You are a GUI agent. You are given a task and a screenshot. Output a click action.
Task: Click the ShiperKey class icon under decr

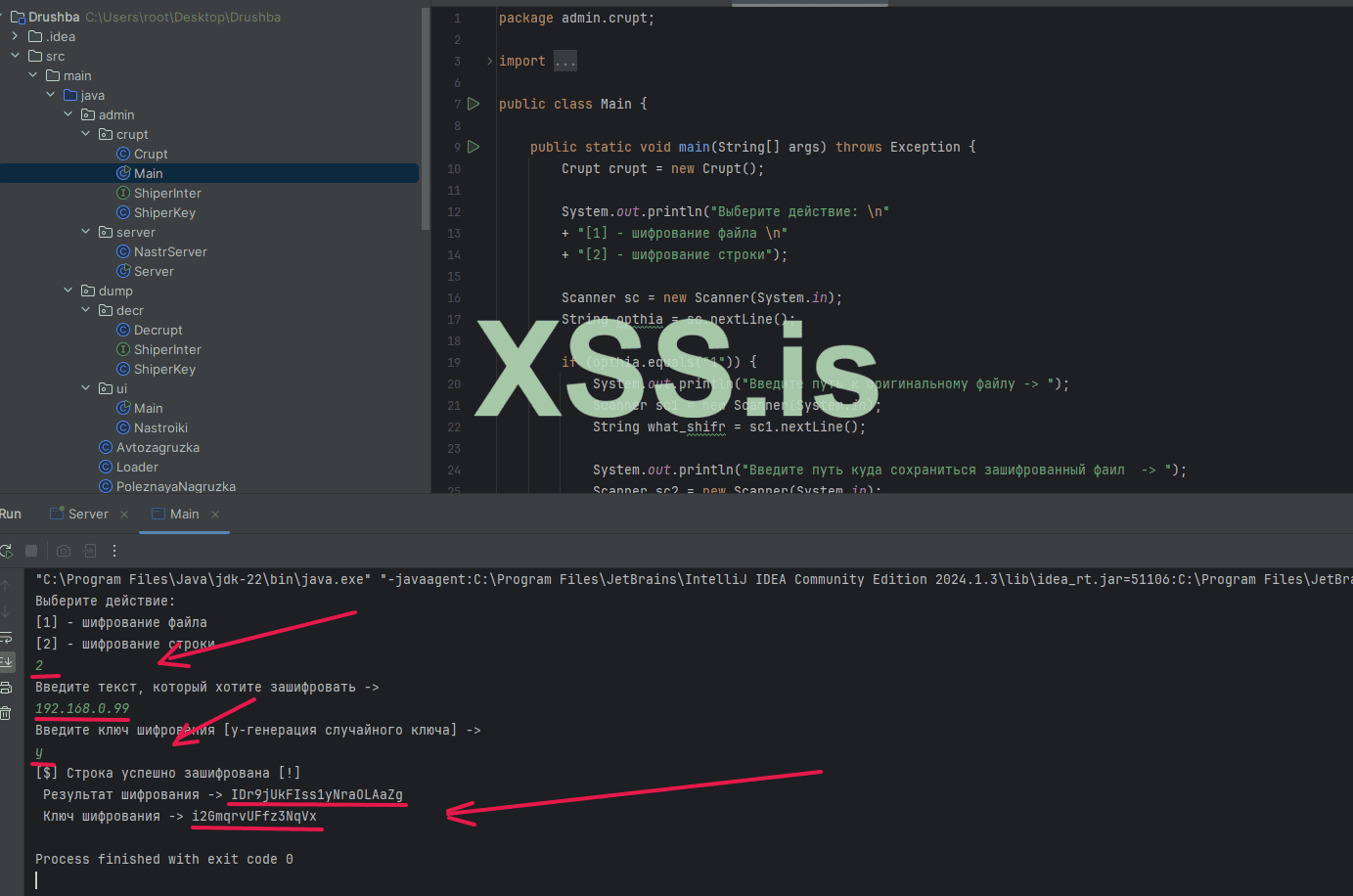(123, 369)
